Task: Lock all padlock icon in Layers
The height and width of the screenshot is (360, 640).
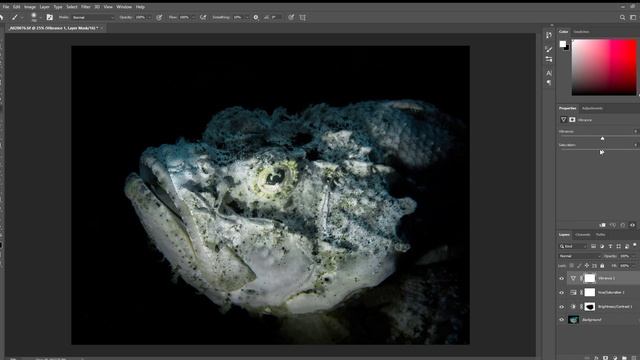Action: coord(602,266)
